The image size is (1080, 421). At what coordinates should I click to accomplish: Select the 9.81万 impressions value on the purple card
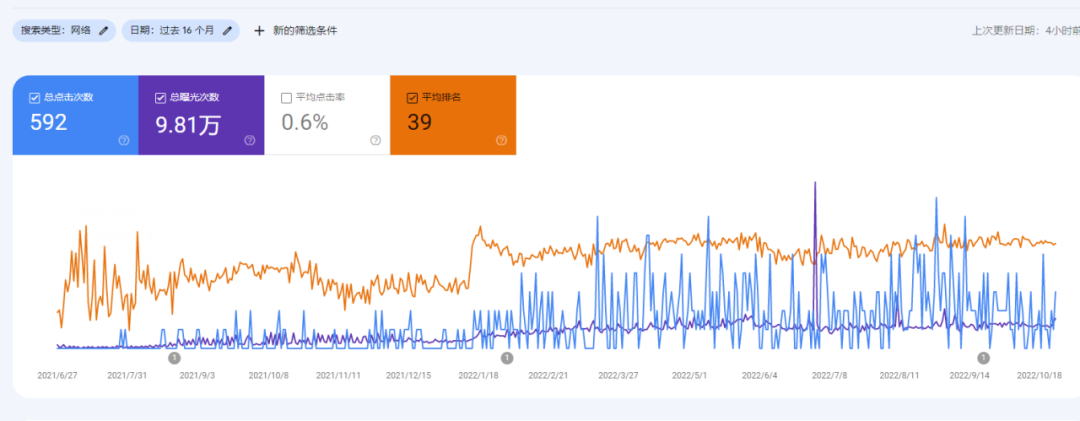(x=187, y=123)
